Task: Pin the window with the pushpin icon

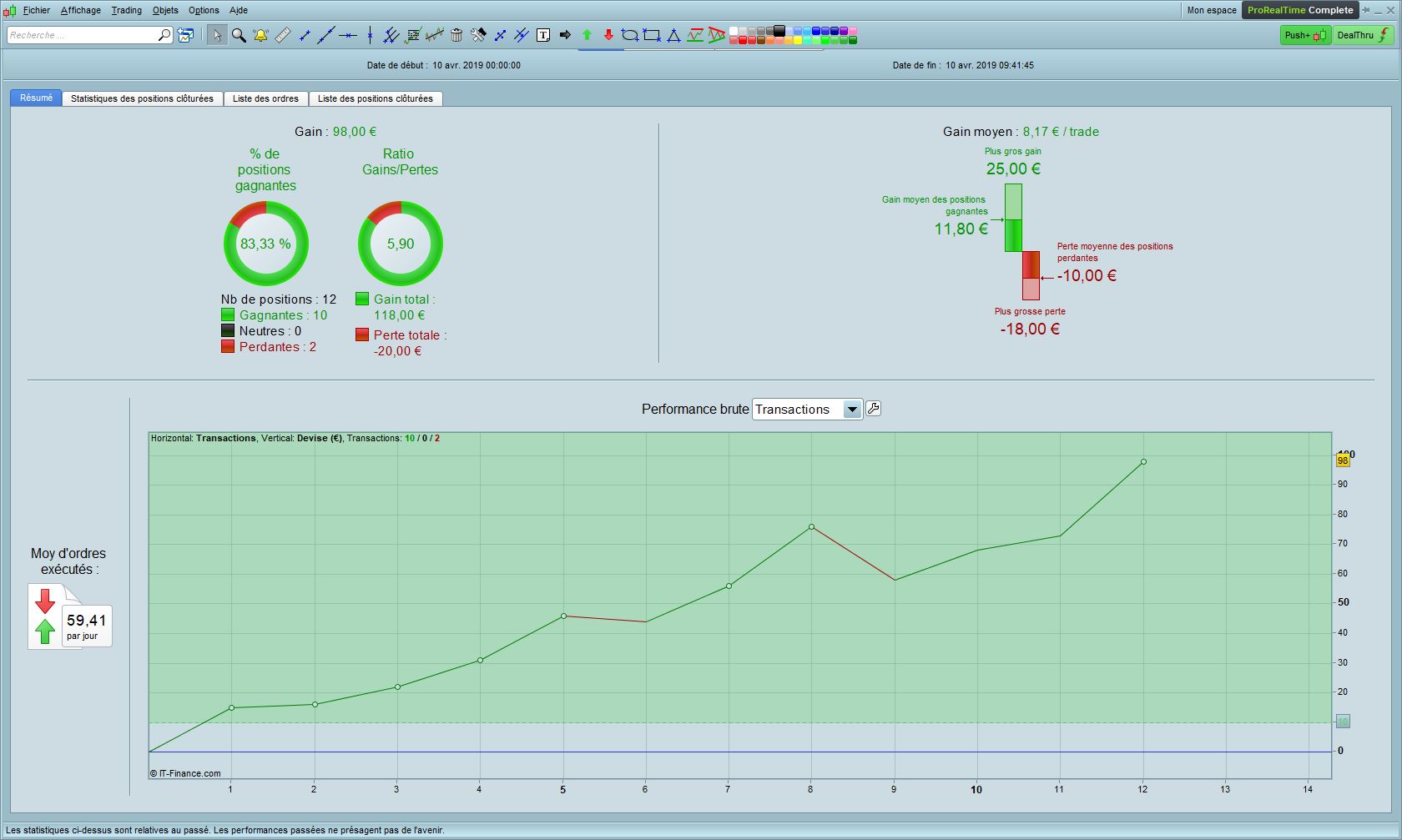Action: tap(1366, 10)
